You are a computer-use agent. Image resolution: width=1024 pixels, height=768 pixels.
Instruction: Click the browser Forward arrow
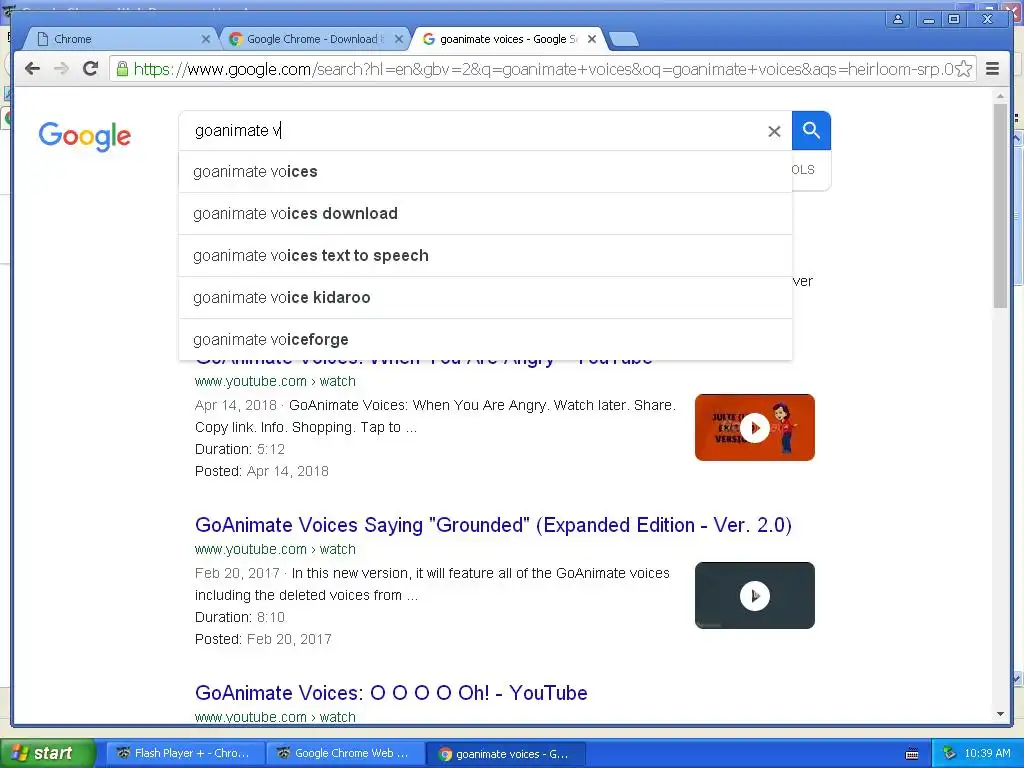tap(61, 69)
